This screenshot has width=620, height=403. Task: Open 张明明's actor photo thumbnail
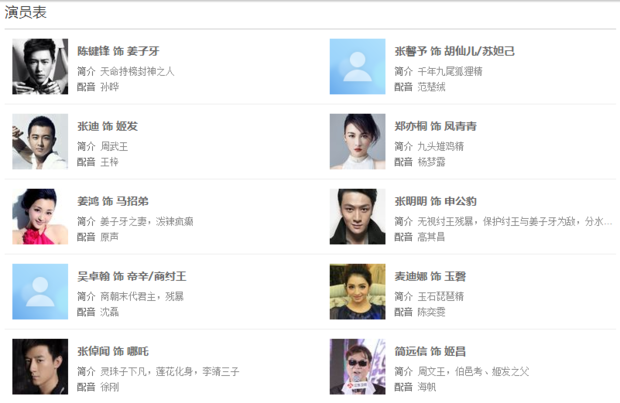[357, 216]
